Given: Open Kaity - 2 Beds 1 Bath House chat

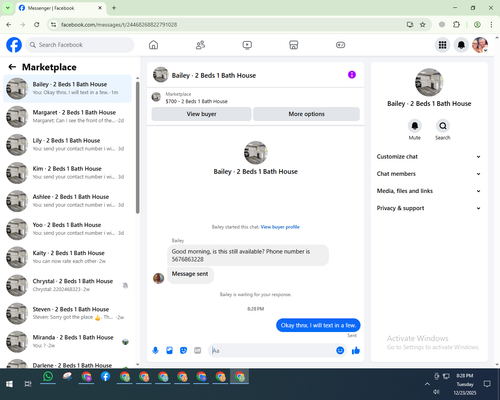Looking at the screenshot, I should [x=67, y=257].
